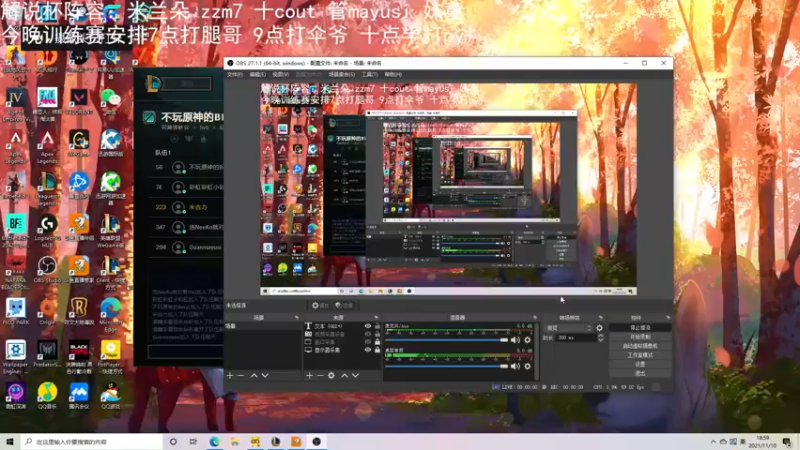800x450 pixels.
Task: Mute the microphone audio track speaker icon
Action: click(515, 340)
